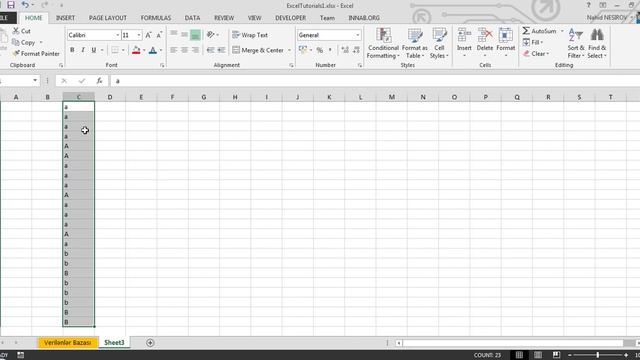Apply percent style format
Viewport: 640px width, 360px height.
320,50
